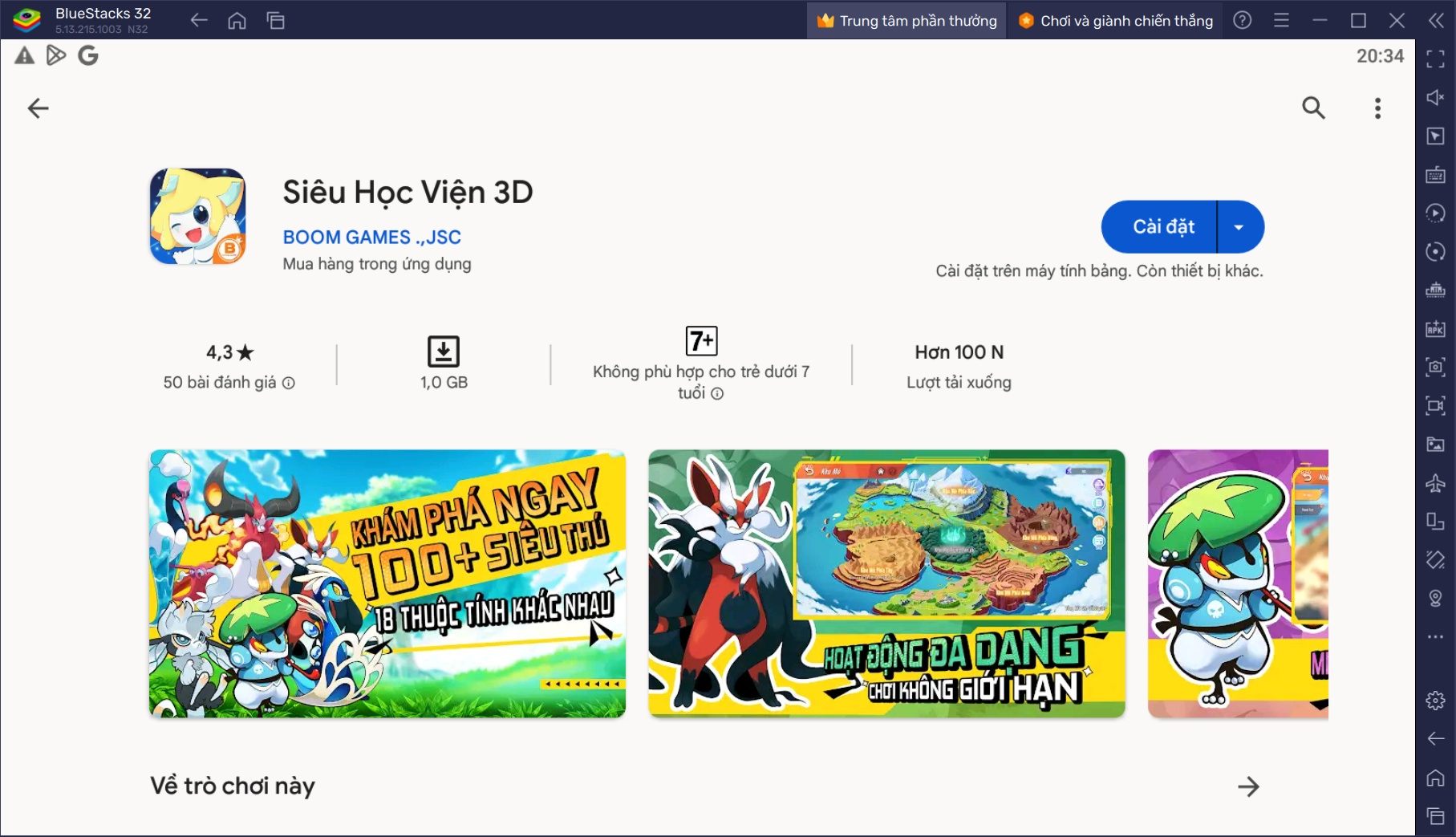Open the three-dot more options menu
1456x837 pixels.
[x=1377, y=108]
